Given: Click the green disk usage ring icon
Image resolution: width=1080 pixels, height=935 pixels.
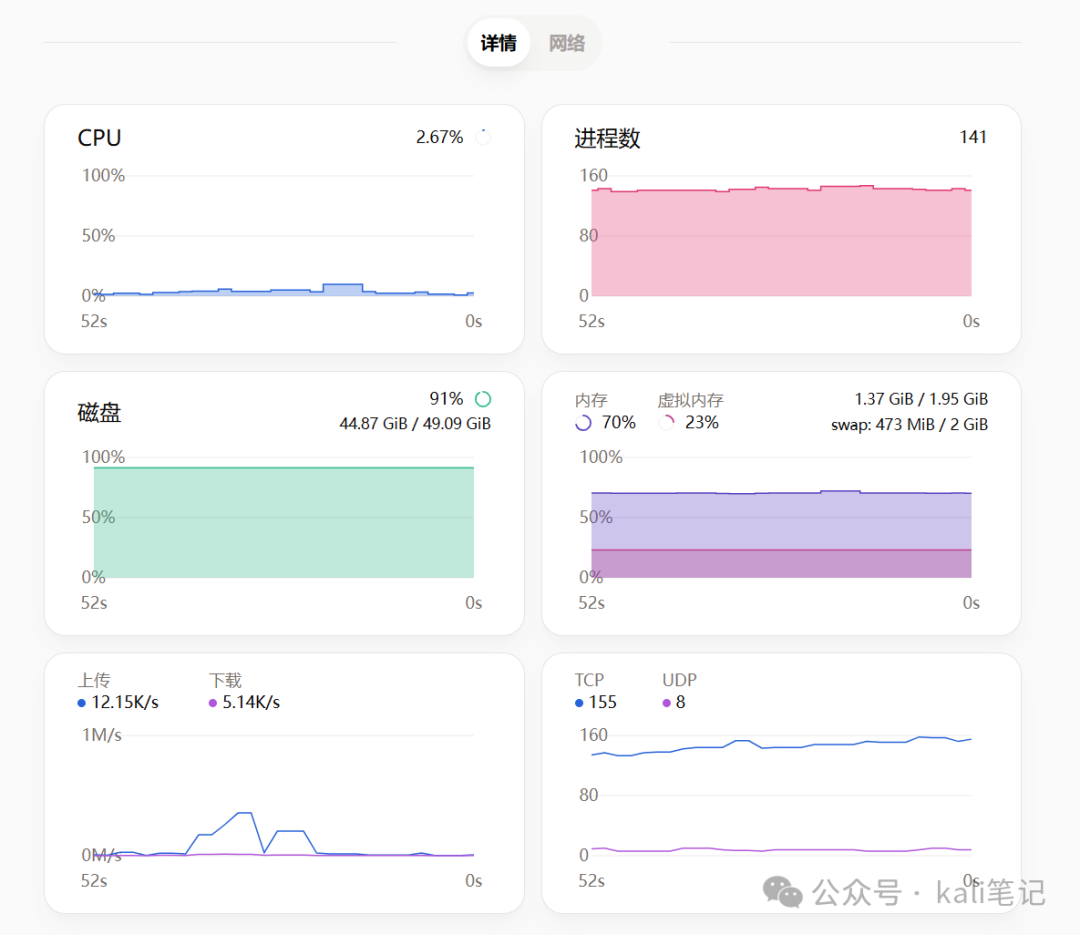Looking at the screenshot, I should [x=483, y=399].
